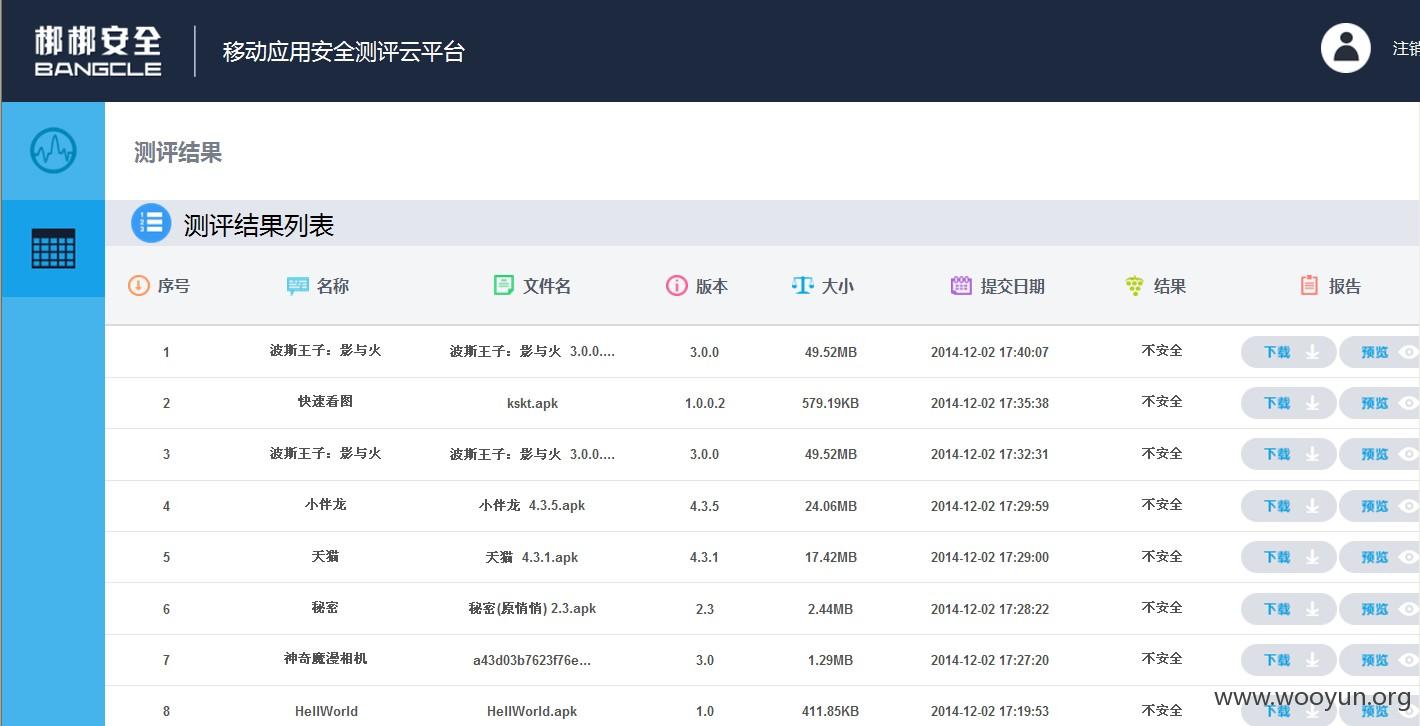Click file name HellWorld.apk
The width and height of the screenshot is (1420, 726).
532,711
